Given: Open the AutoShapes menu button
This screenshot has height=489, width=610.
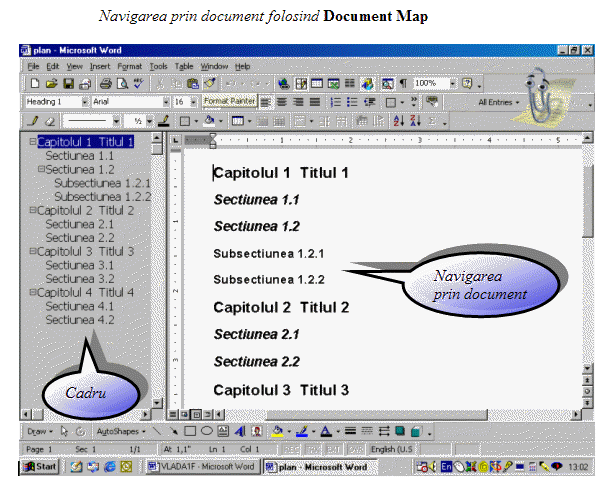Looking at the screenshot, I should (x=121, y=431).
